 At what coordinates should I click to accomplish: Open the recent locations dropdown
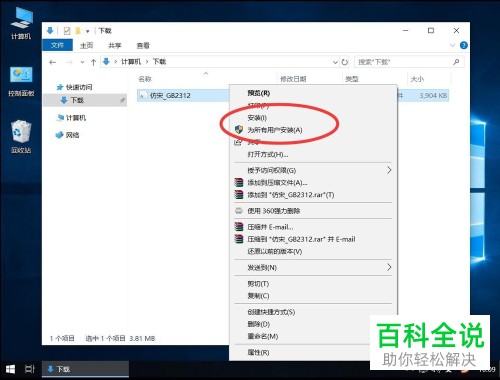(x=82, y=62)
